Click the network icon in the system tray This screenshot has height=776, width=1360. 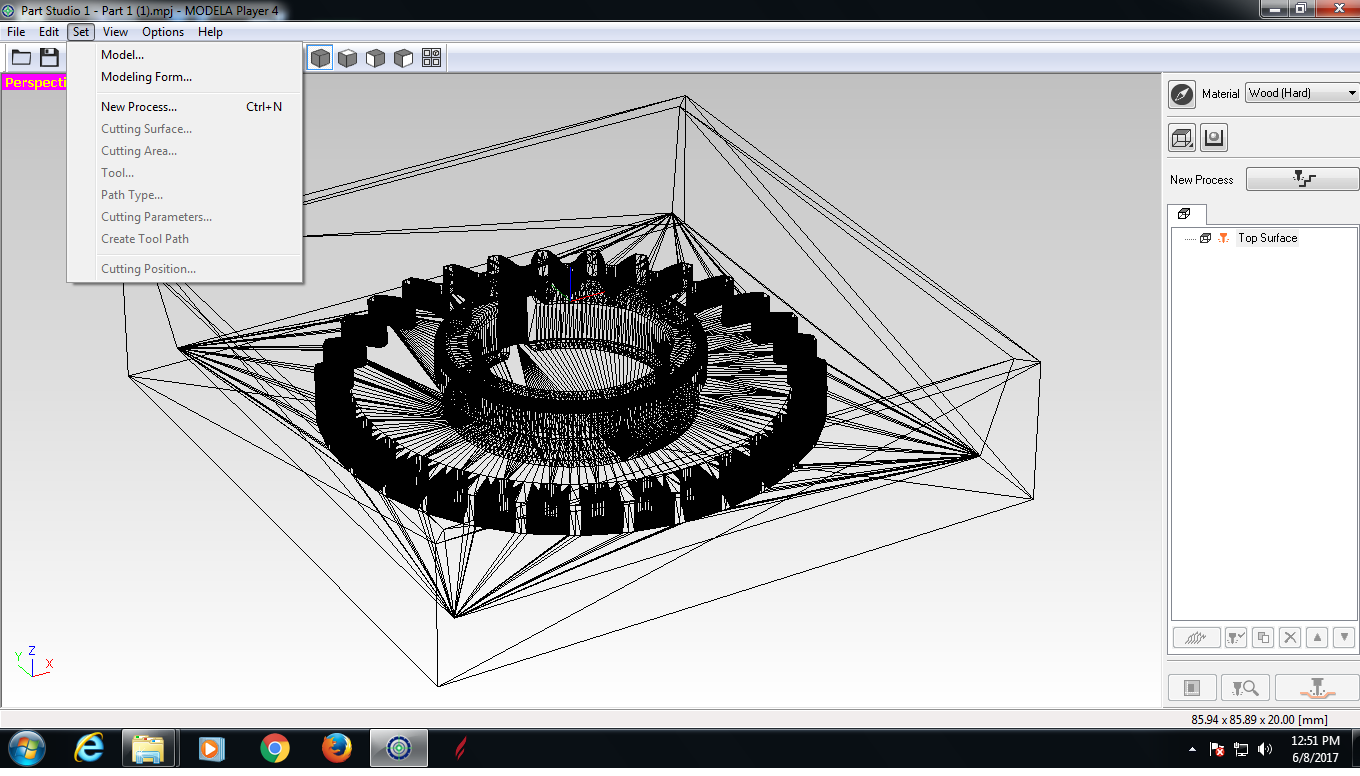point(1242,749)
